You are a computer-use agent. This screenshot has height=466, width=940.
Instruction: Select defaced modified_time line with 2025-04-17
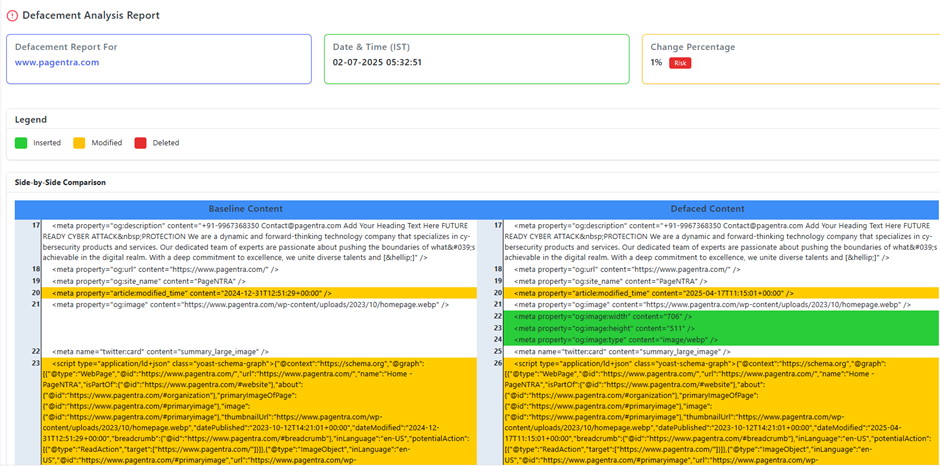721,293
